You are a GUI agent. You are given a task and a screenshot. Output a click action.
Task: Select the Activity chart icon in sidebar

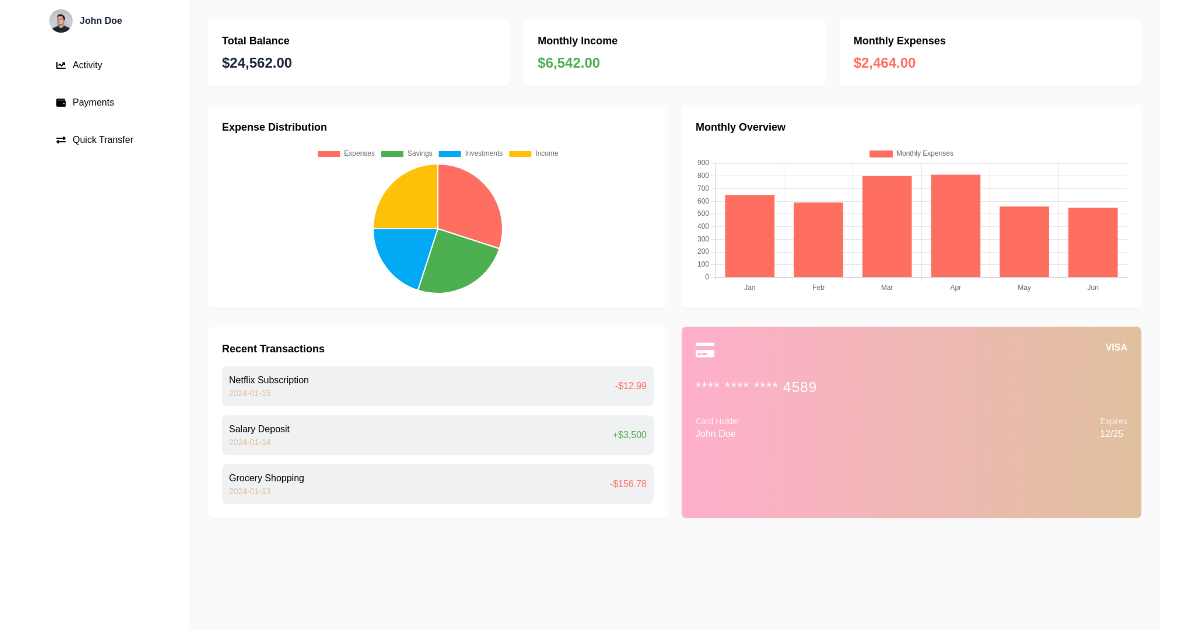(60, 65)
